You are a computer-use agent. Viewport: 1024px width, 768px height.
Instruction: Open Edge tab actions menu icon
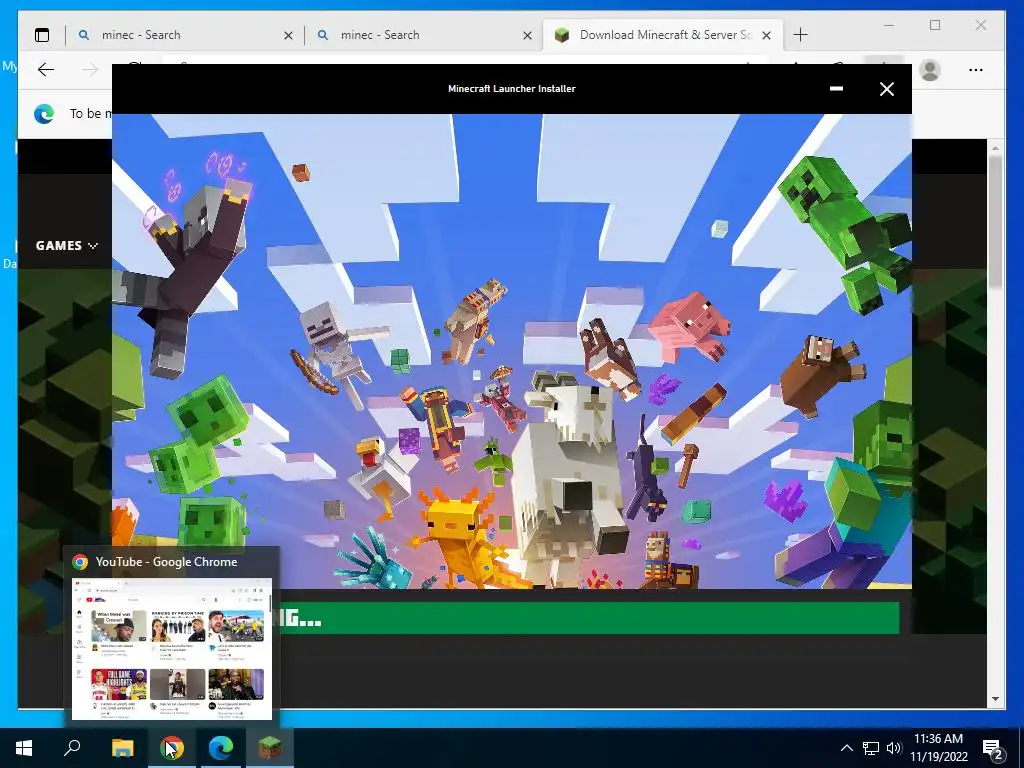[x=42, y=35]
